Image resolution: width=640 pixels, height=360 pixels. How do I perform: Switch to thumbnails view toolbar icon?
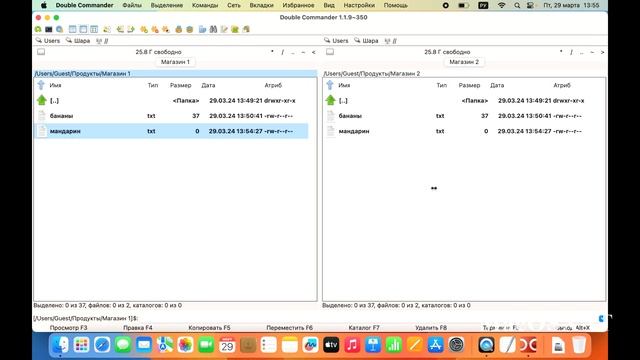click(x=94, y=29)
